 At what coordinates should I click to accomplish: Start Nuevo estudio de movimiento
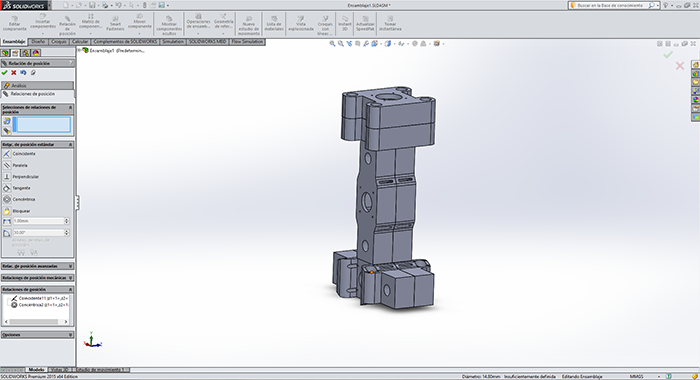[249, 26]
